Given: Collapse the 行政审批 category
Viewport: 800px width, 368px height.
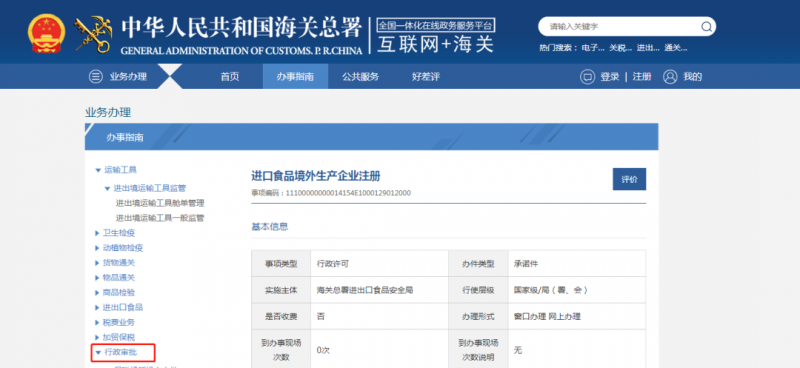Looking at the screenshot, I should 98,352.
